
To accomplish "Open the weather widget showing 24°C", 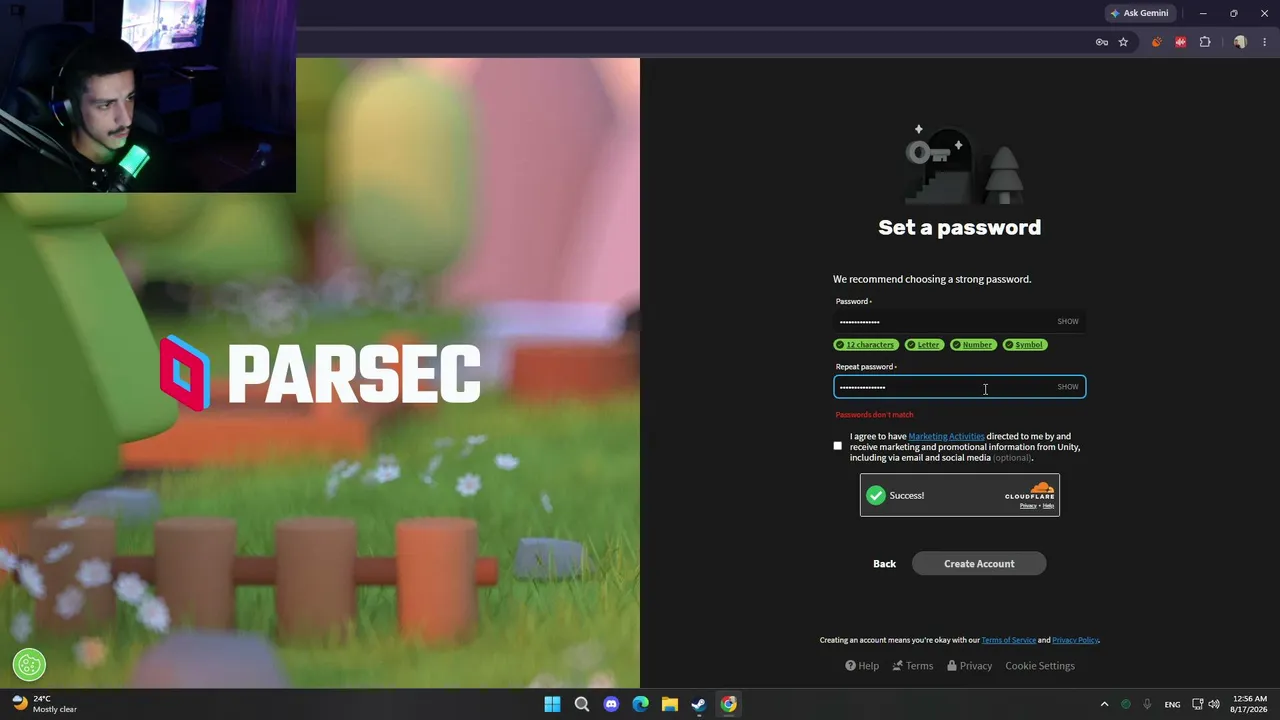I will coord(44,704).
